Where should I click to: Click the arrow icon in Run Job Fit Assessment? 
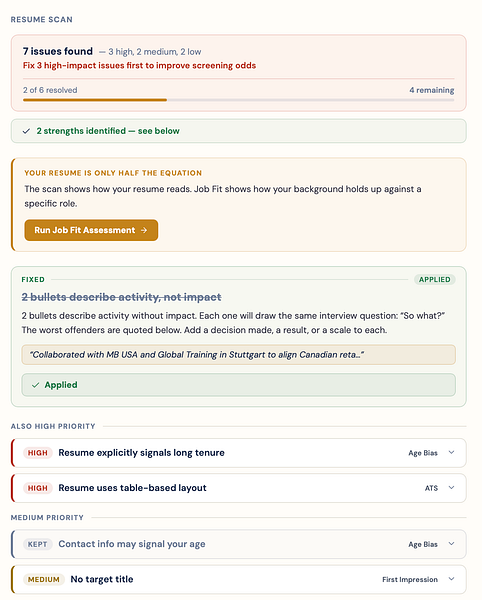click(144, 230)
